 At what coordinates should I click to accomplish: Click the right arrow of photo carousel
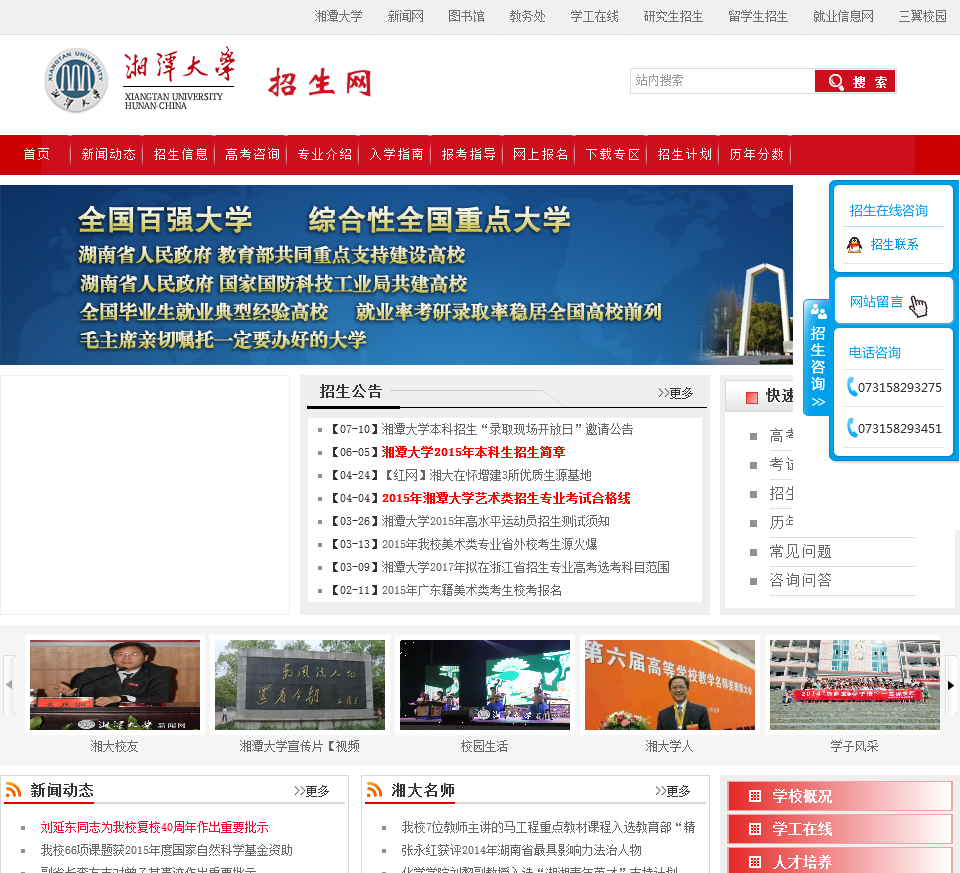click(951, 685)
